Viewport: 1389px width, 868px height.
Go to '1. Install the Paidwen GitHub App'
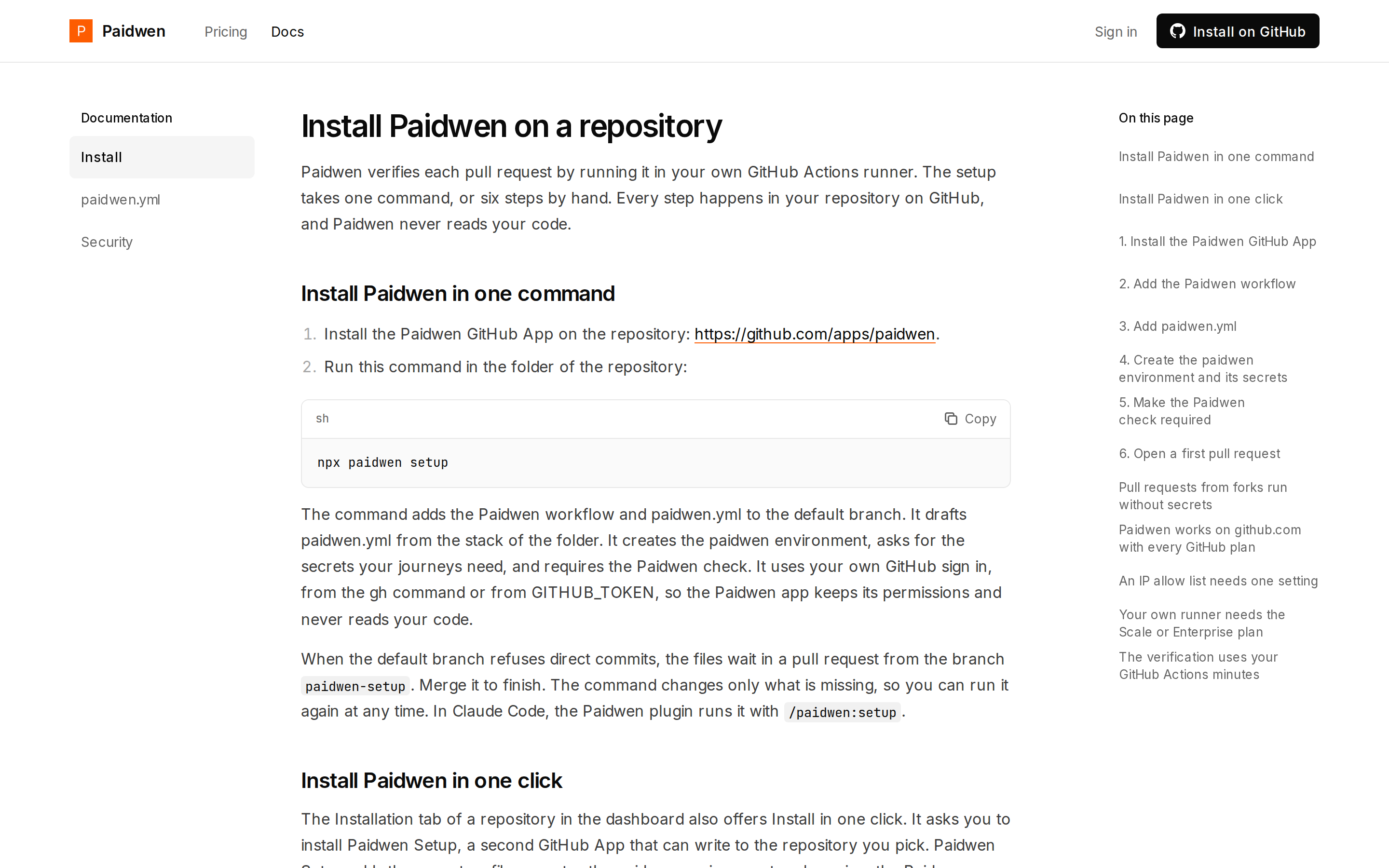[1217, 242]
